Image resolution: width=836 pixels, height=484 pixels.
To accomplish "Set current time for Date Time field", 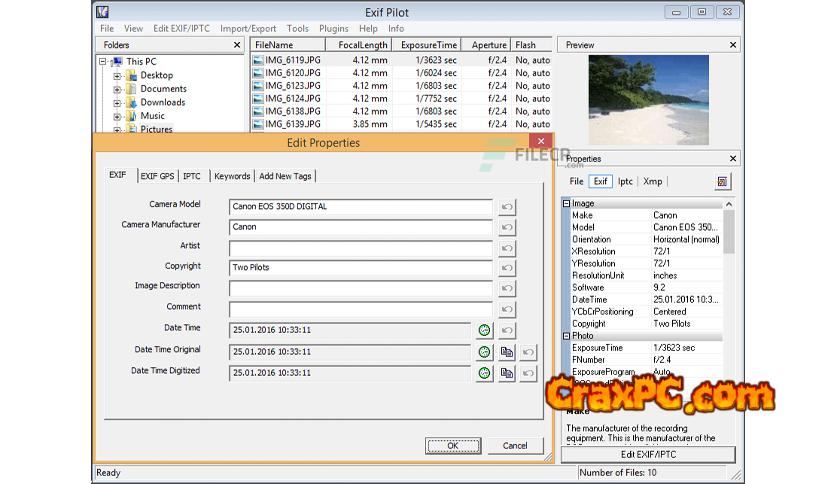I will coord(484,330).
